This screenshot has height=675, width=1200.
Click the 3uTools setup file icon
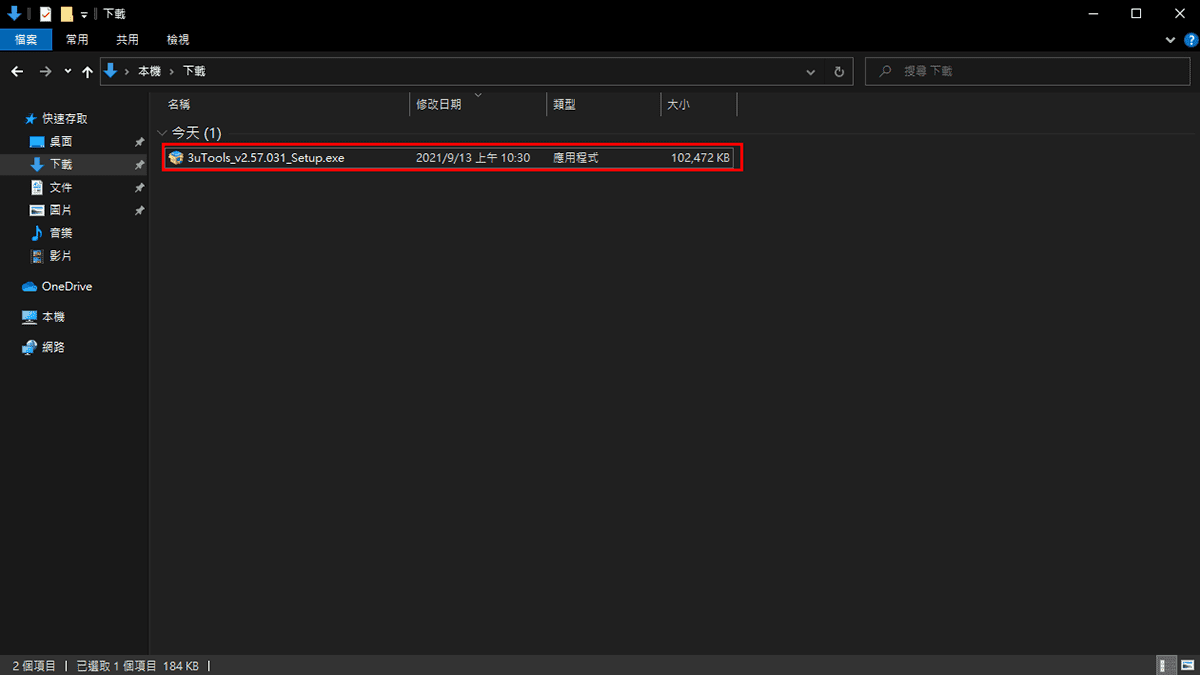177,158
